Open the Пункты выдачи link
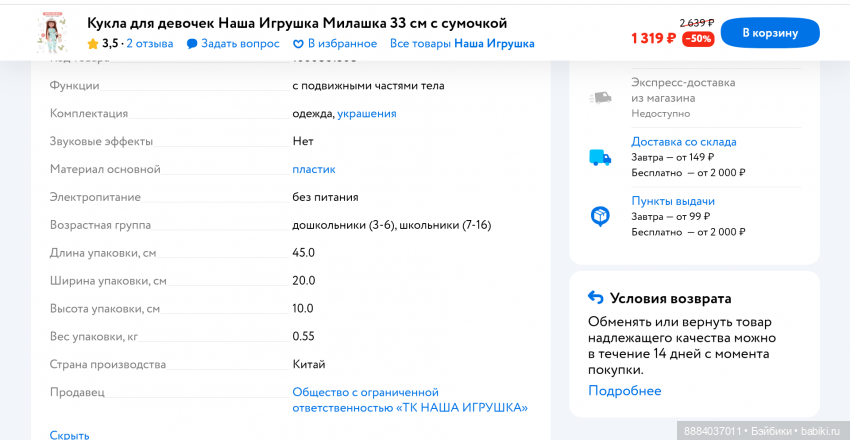 pyautogui.click(x=672, y=201)
